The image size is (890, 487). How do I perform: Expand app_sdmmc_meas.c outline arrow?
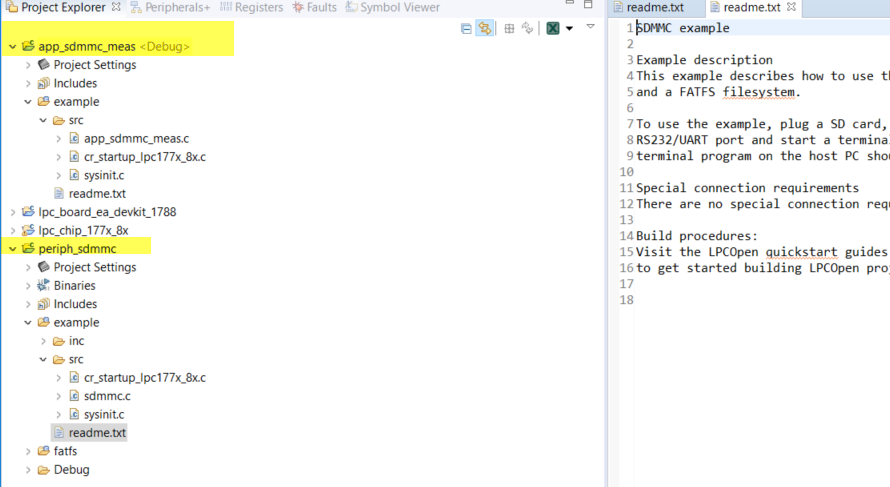[58, 138]
